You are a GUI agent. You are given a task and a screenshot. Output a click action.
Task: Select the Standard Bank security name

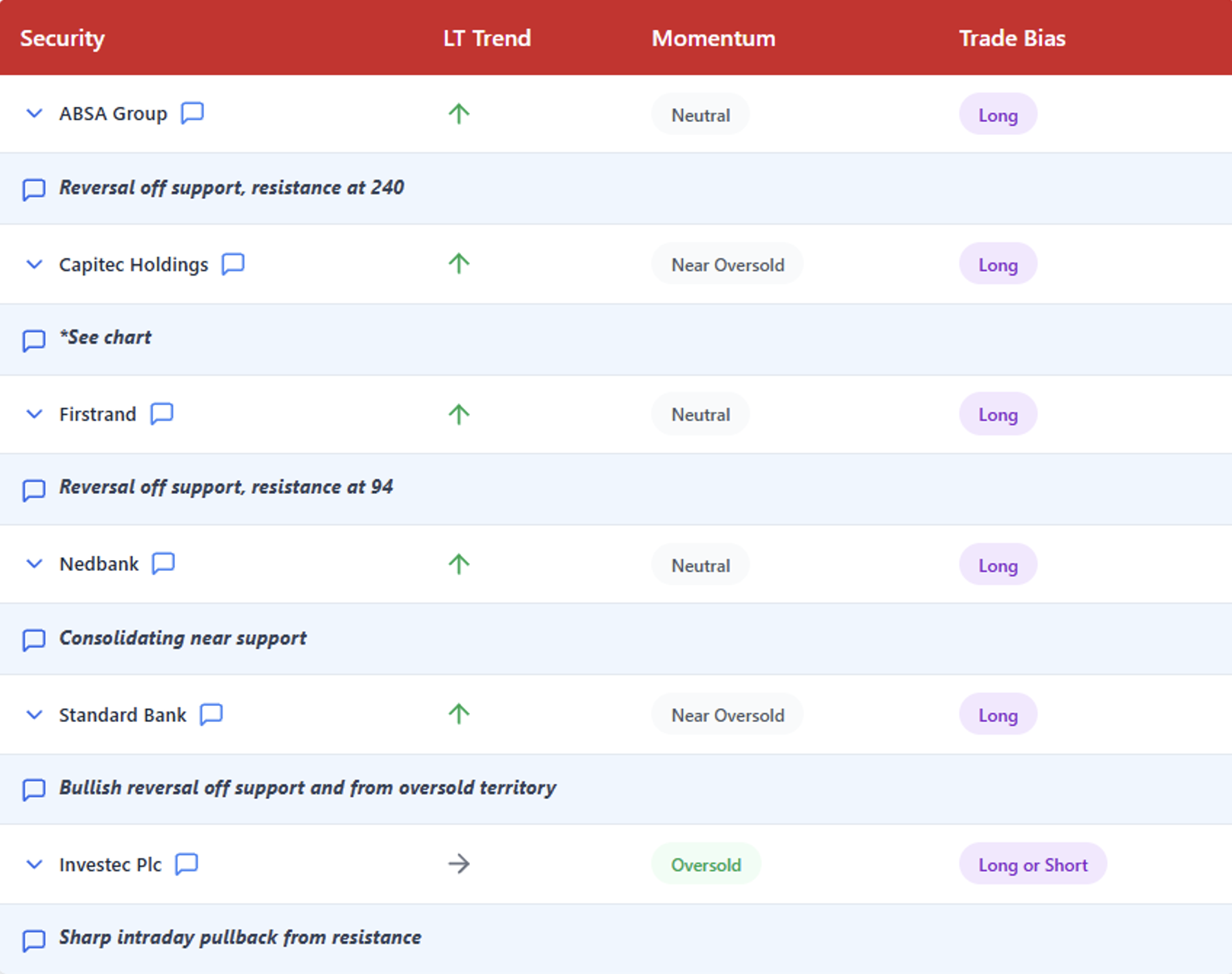123,715
